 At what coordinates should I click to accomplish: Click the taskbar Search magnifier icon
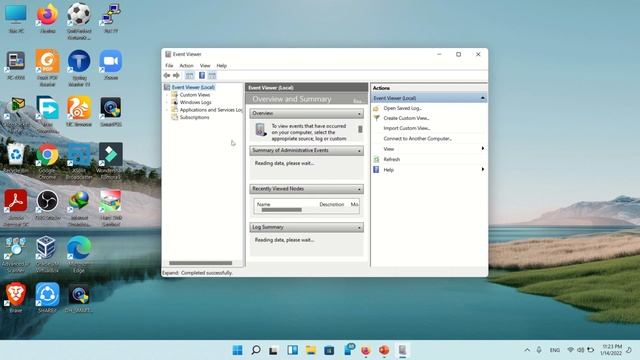click(x=256, y=350)
